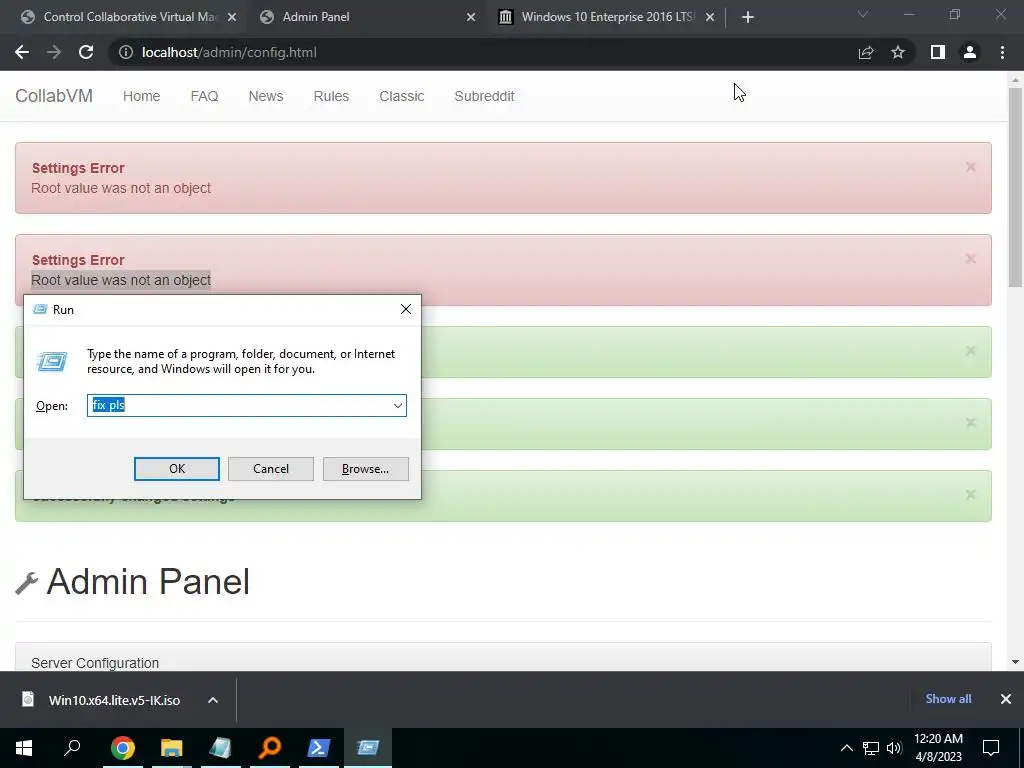The image size is (1024, 768).
Task: Open Chrome from the taskbar
Action: [x=123, y=748]
